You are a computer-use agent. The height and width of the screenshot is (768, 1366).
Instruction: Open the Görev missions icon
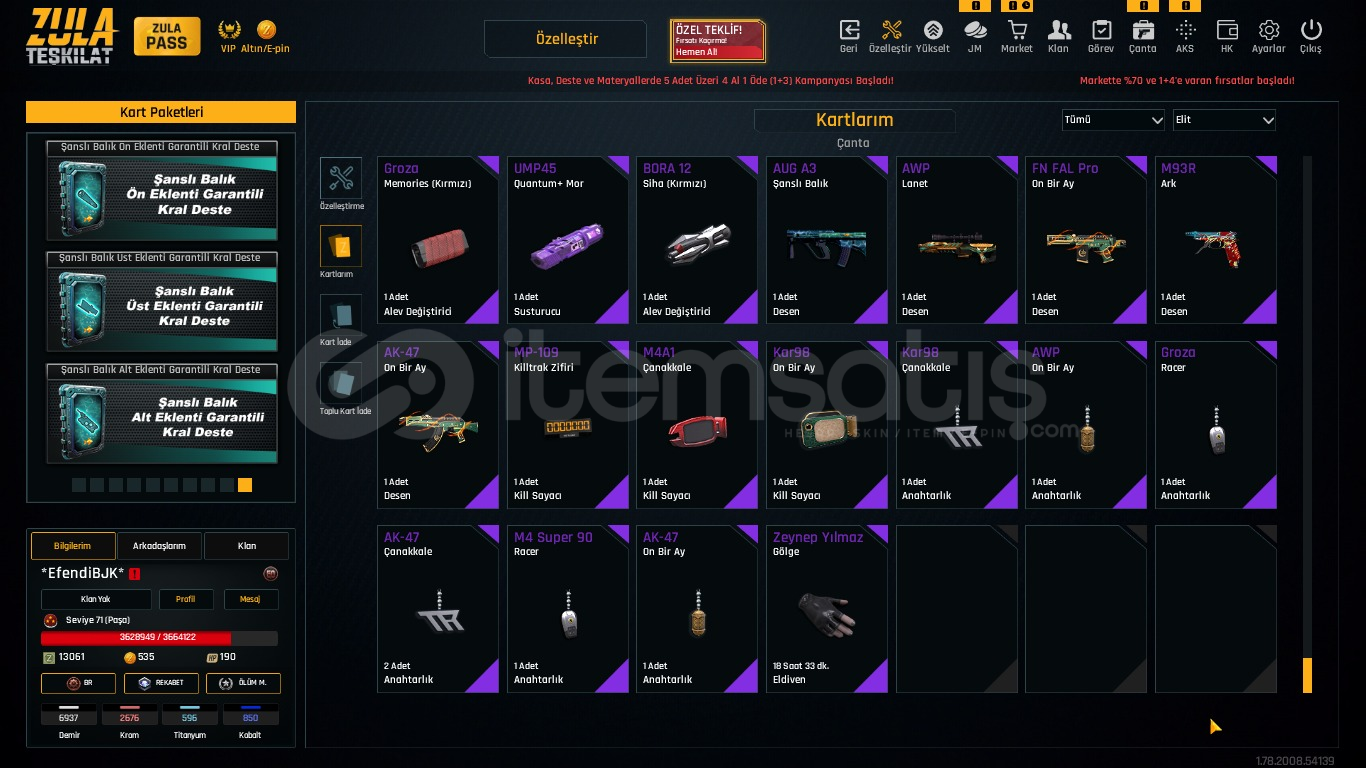(1101, 31)
